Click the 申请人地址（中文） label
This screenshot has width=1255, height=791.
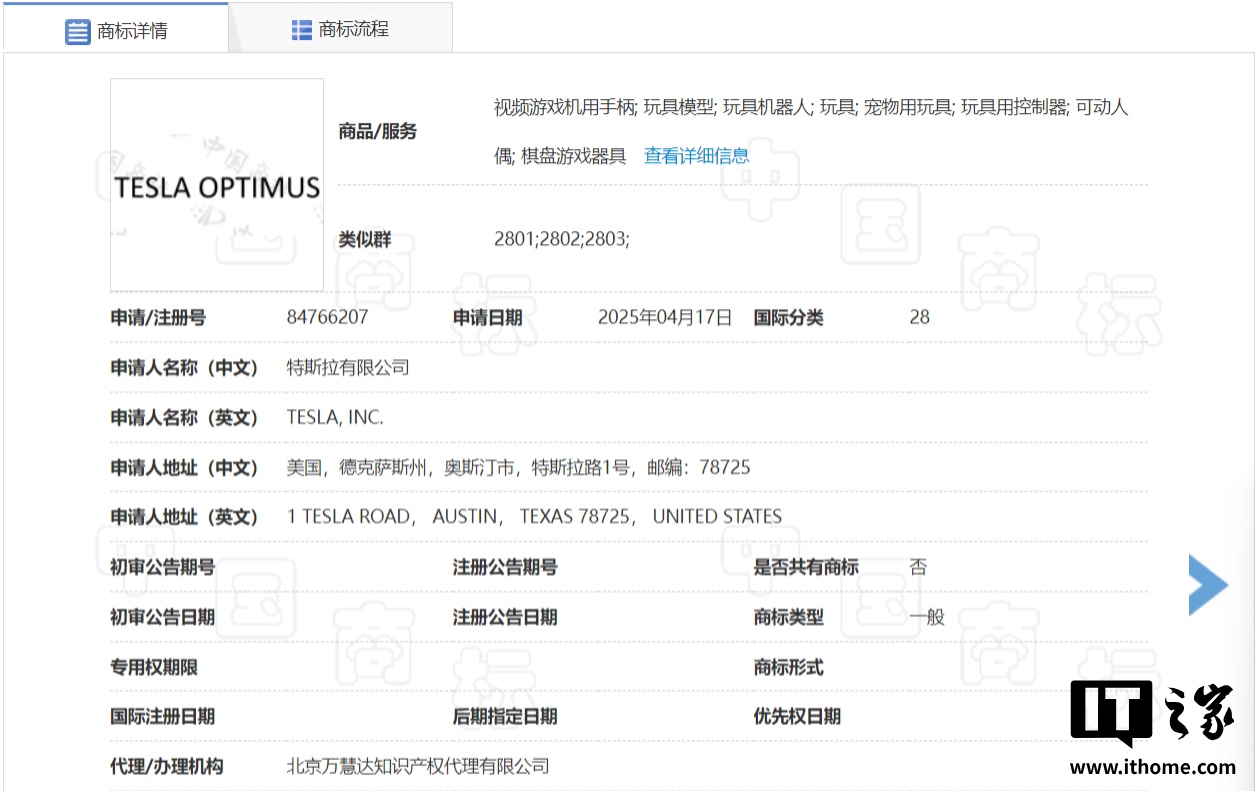point(184,468)
